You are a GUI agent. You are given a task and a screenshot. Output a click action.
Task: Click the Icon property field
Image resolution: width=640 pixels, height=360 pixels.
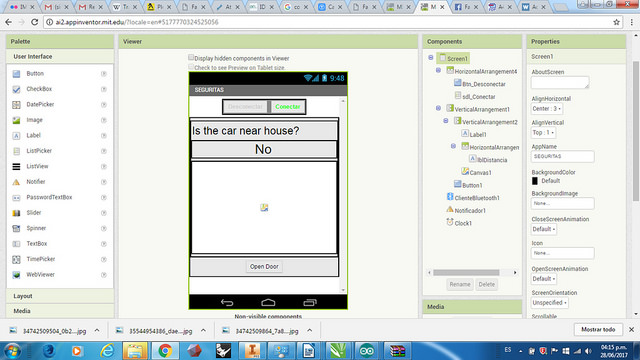[x=562, y=253]
